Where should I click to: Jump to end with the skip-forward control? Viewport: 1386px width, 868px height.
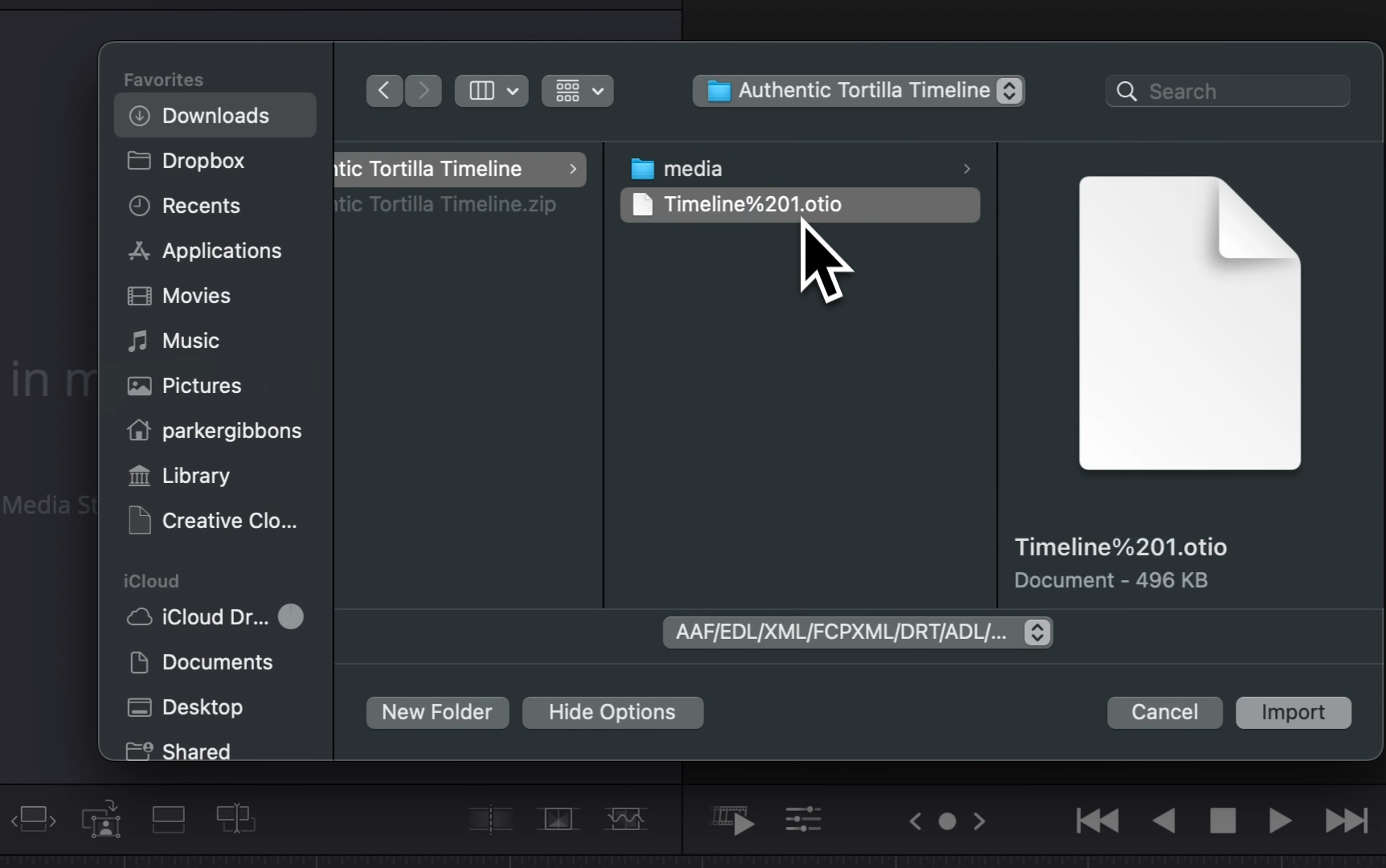coord(1347,821)
